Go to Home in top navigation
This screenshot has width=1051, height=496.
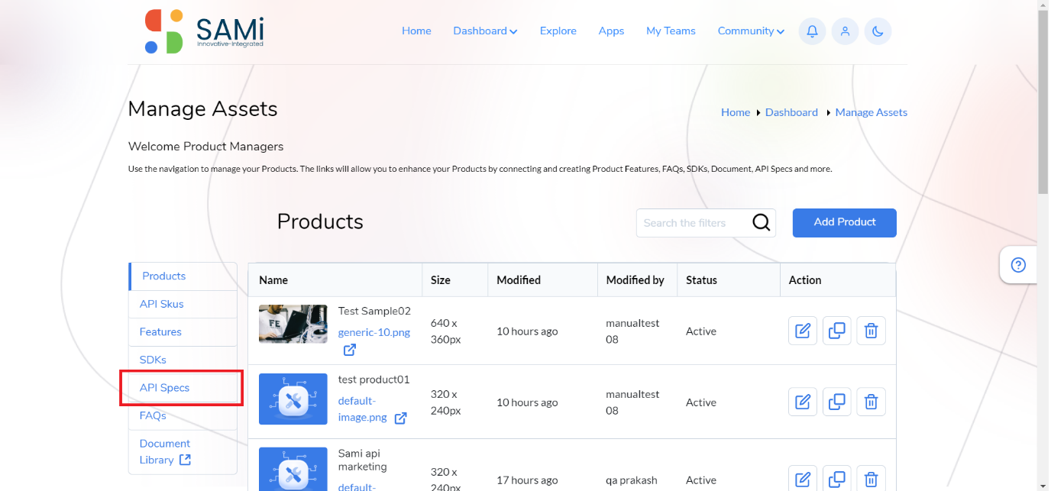pyautogui.click(x=416, y=31)
